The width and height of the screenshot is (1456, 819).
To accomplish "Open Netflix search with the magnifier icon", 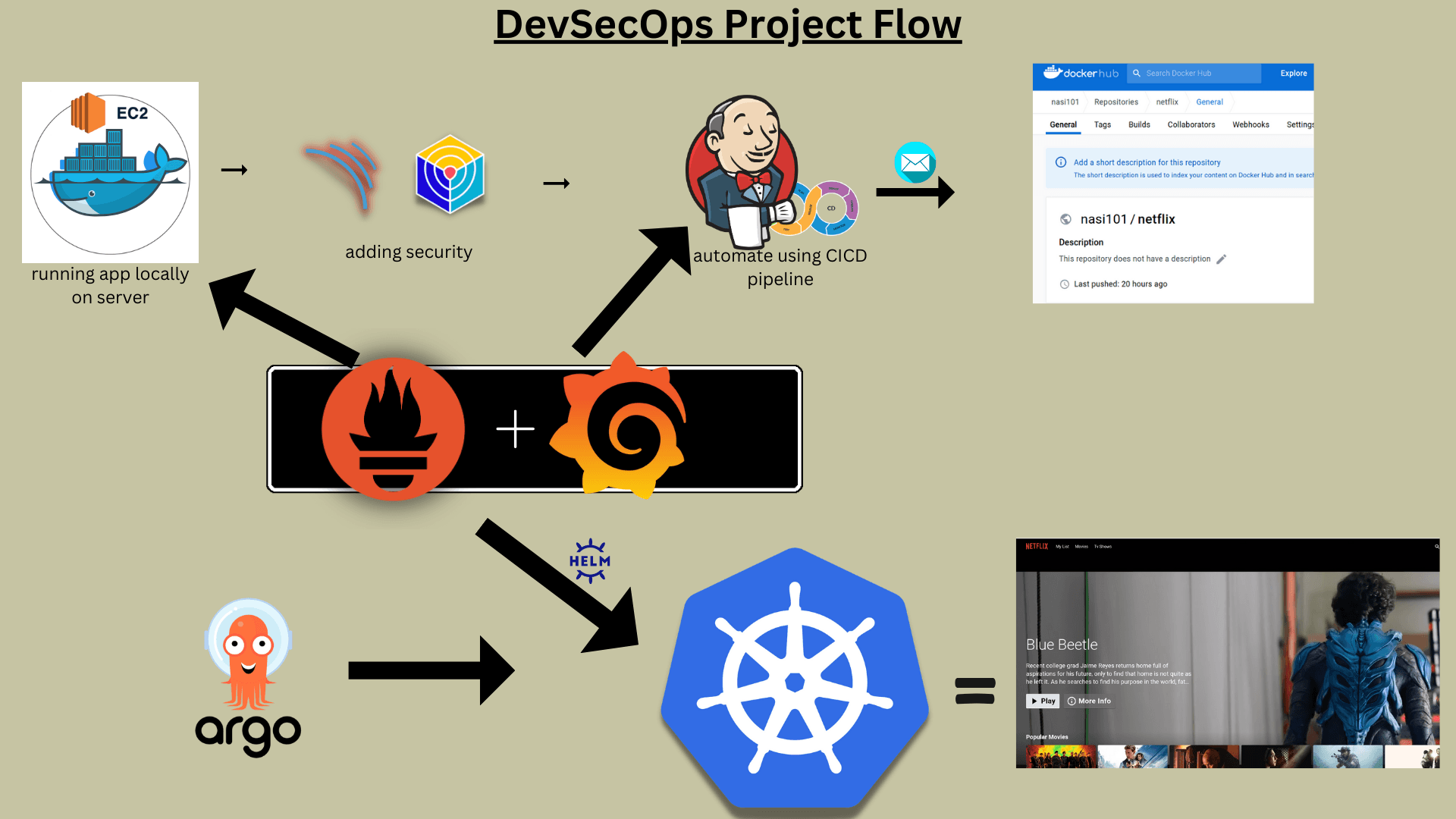I will tap(1437, 547).
